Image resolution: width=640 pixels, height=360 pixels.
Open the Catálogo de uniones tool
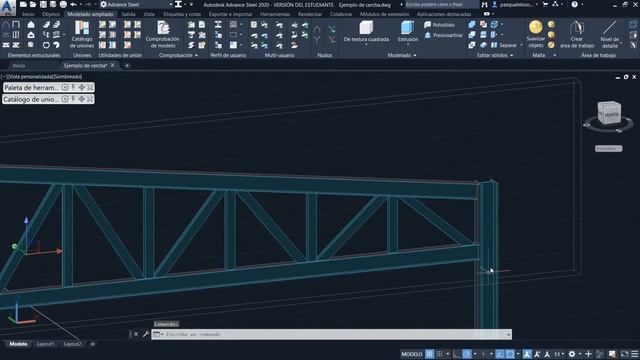tap(82, 34)
